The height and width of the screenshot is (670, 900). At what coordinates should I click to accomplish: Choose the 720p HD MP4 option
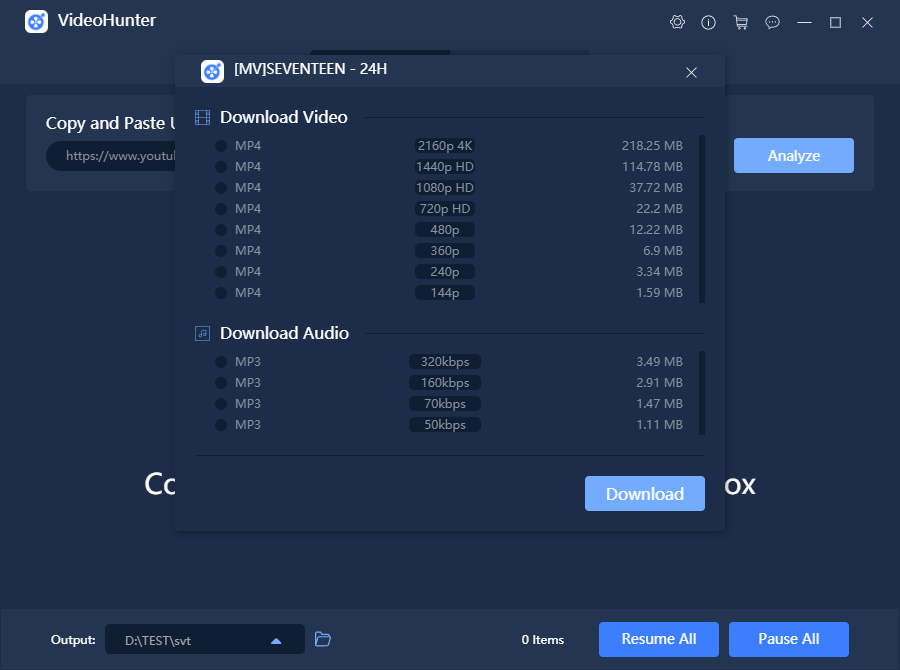click(444, 208)
